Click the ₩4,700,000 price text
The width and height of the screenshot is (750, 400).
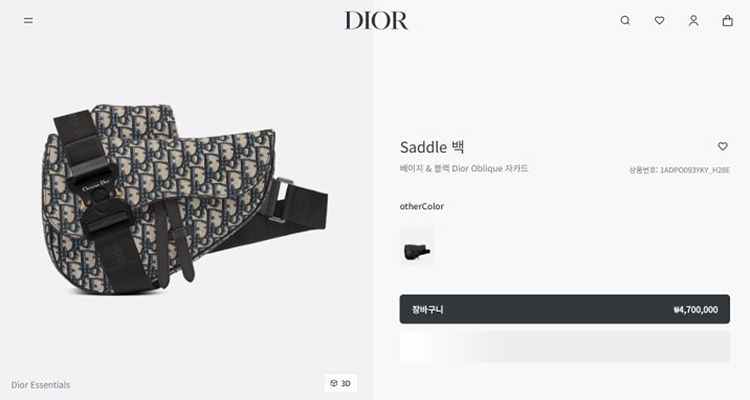[695, 310]
